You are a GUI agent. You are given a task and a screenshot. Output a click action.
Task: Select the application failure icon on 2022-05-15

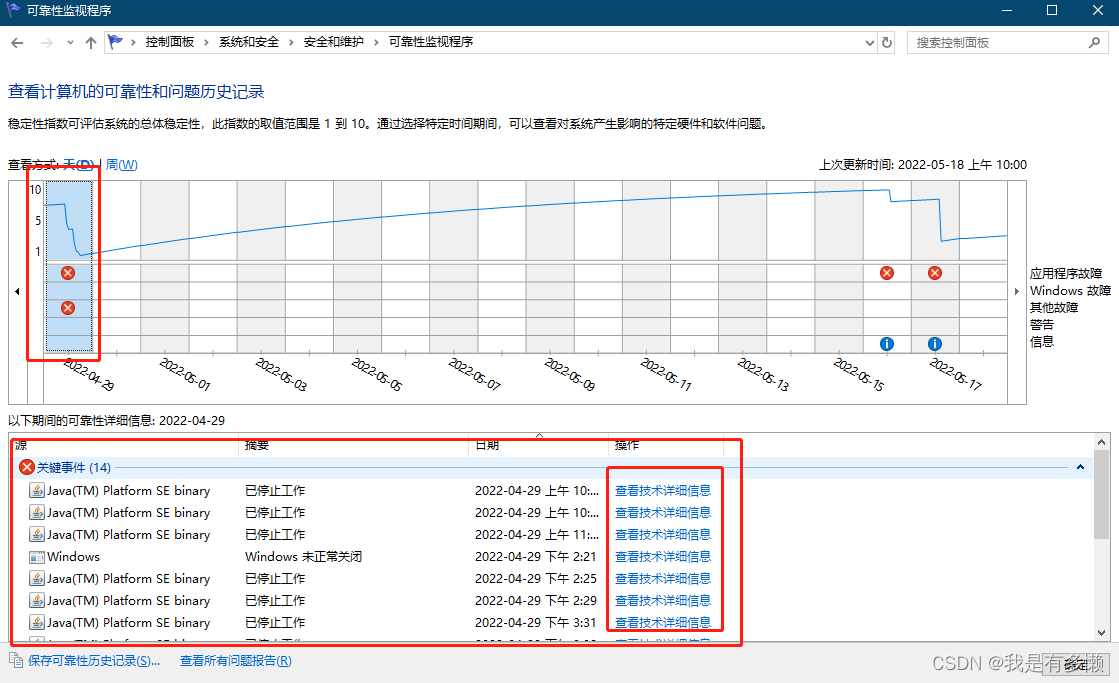click(x=887, y=273)
